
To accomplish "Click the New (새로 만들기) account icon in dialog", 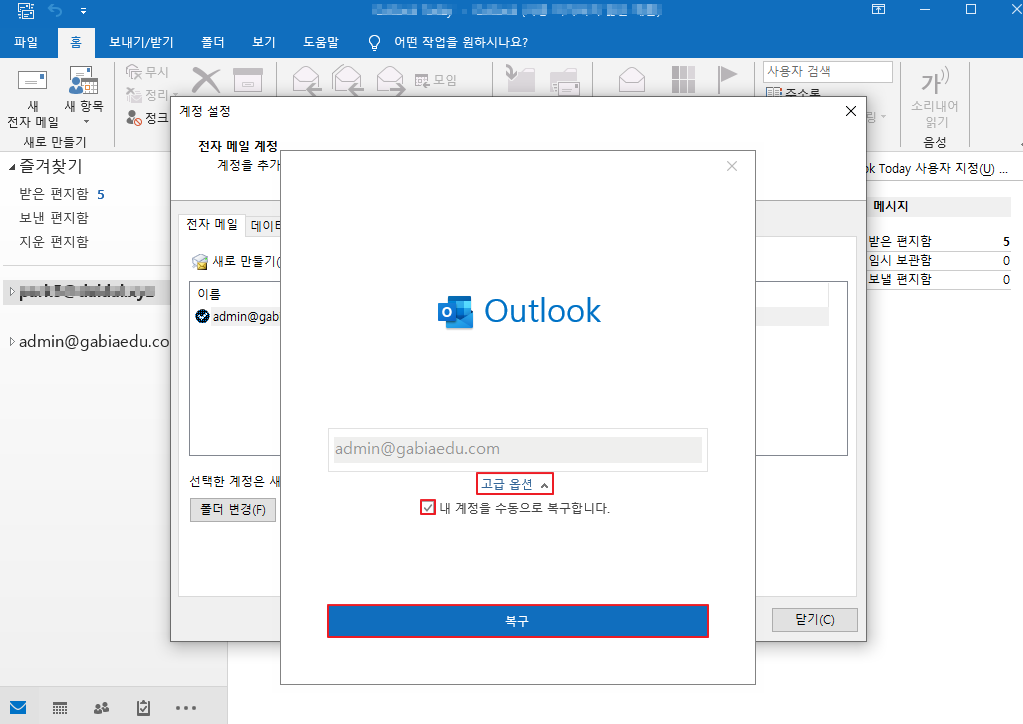I will pos(200,262).
